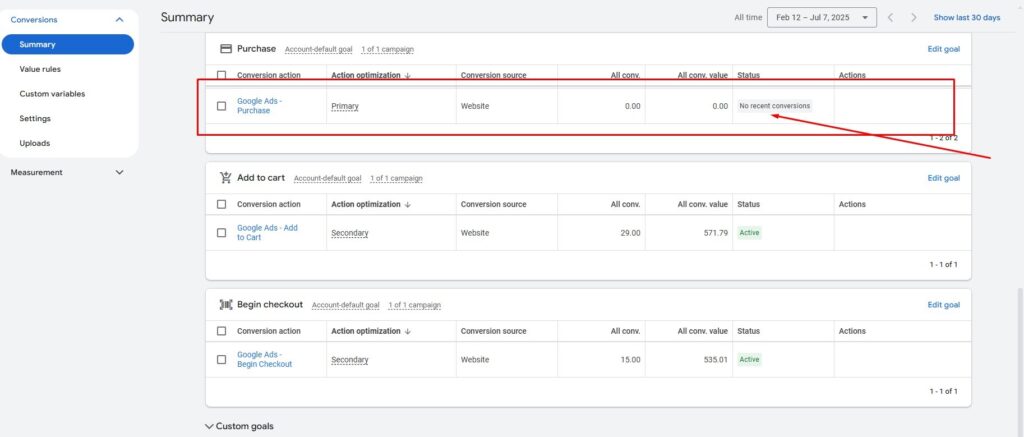1024x437 pixels.
Task: Select all in Begin checkout table header
Action: coord(222,331)
